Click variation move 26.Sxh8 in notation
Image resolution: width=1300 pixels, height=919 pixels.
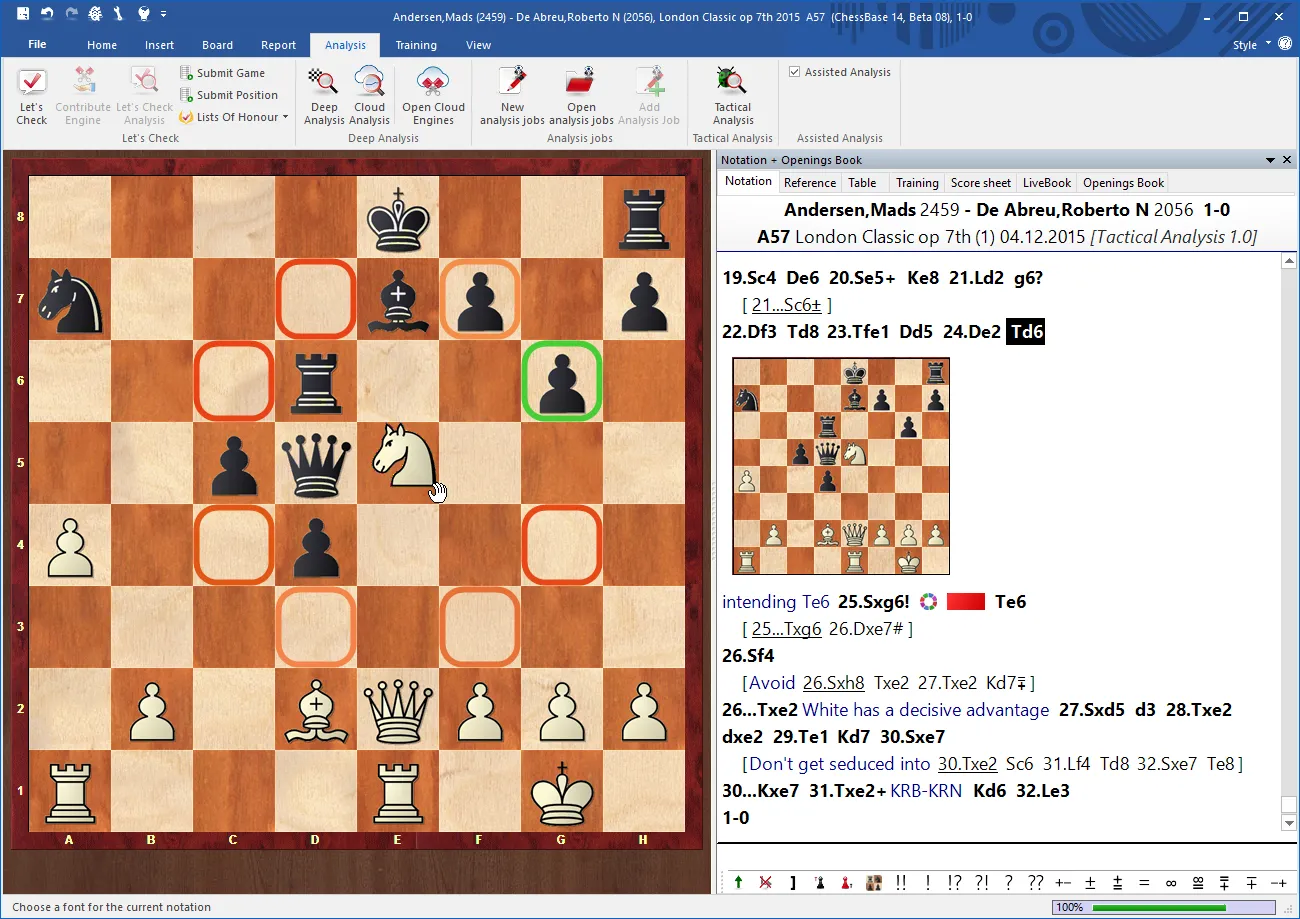834,683
